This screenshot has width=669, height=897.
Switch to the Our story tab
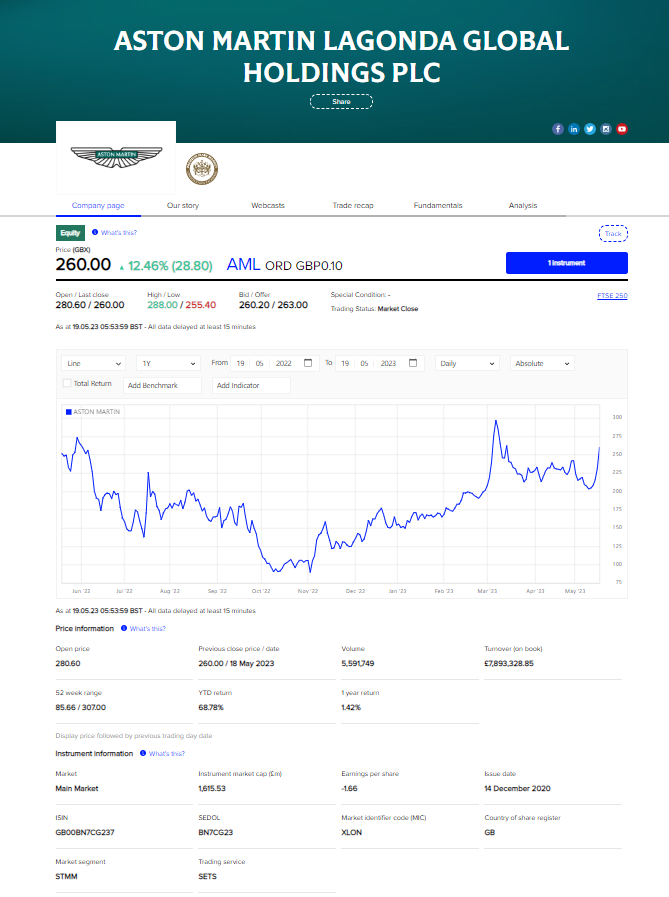click(183, 205)
